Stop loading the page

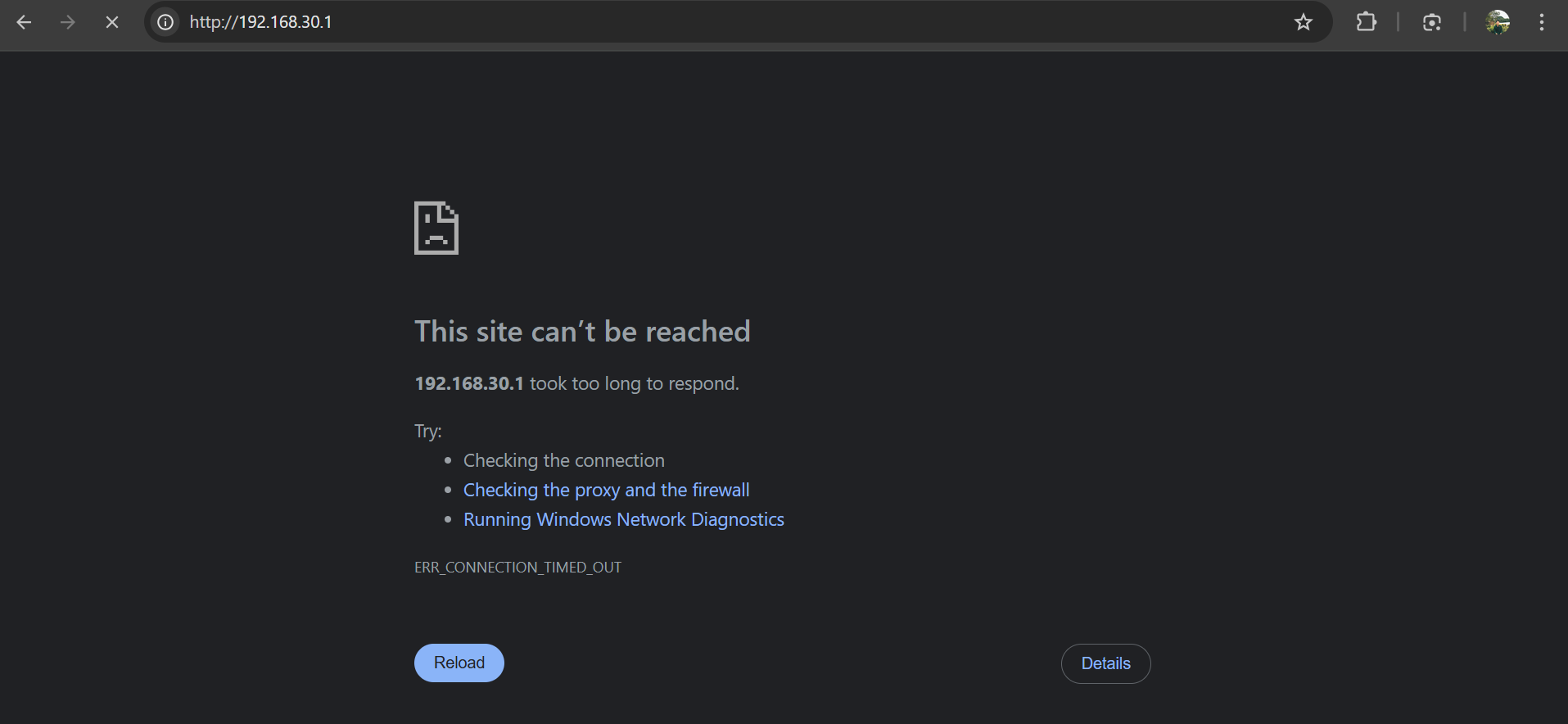112,22
